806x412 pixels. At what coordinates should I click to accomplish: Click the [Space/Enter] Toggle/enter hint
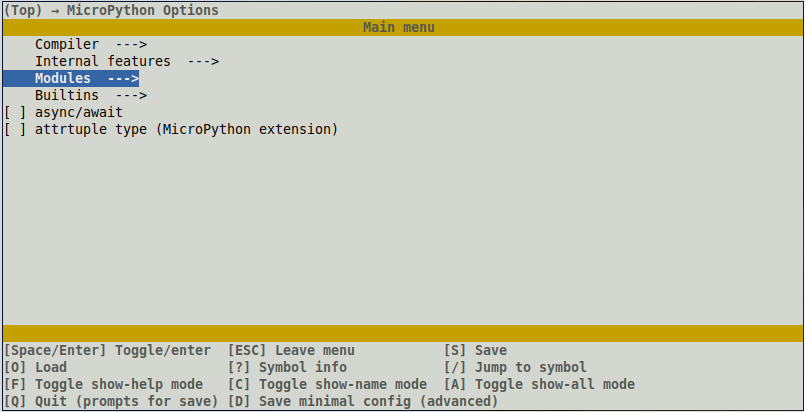pyautogui.click(x=107, y=351)
